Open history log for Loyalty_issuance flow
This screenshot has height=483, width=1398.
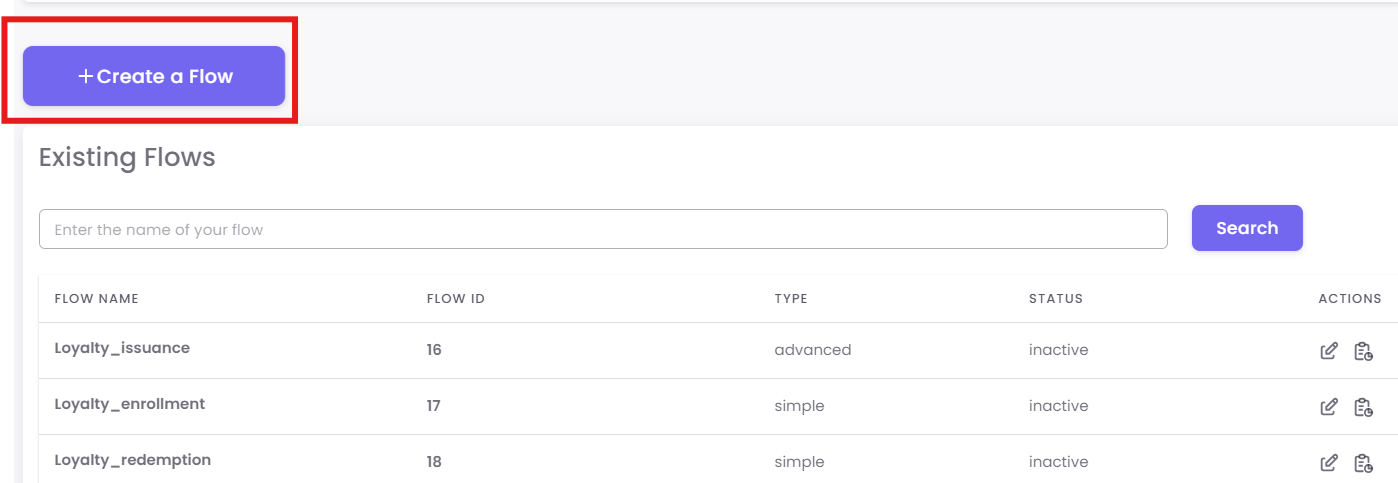(x=1363, y=351)
